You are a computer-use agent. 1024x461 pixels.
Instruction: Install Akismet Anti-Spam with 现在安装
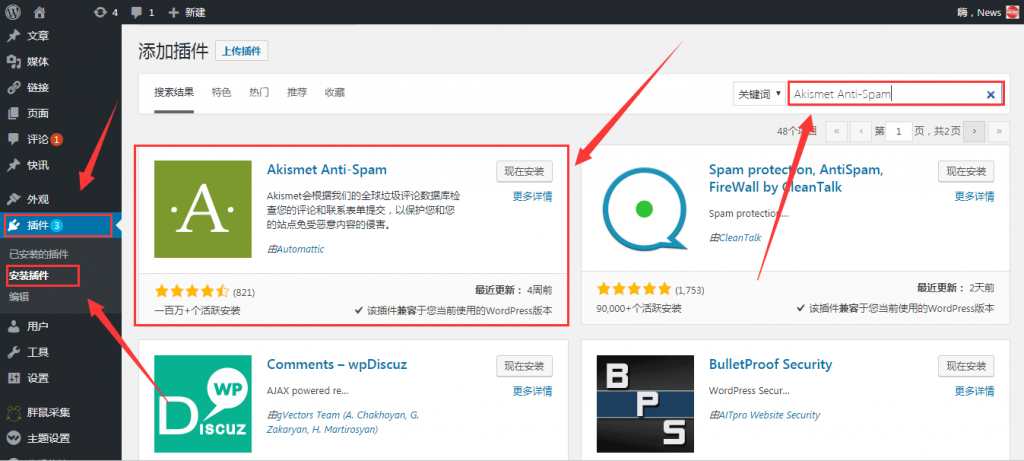click(524, 172)
